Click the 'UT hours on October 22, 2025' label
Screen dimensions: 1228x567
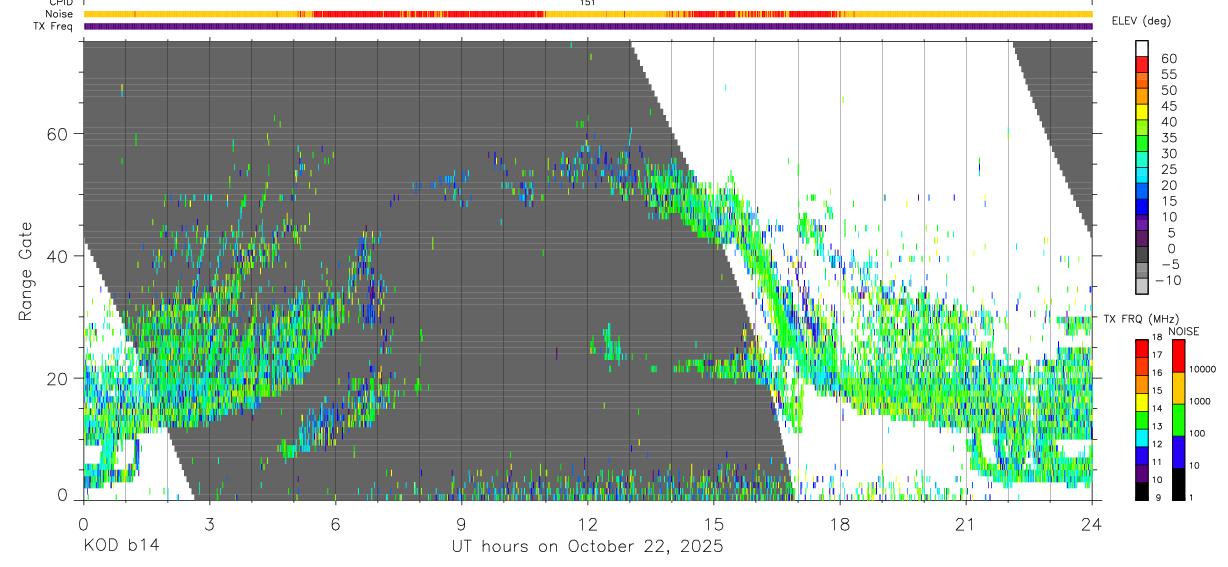pos(586,546)
